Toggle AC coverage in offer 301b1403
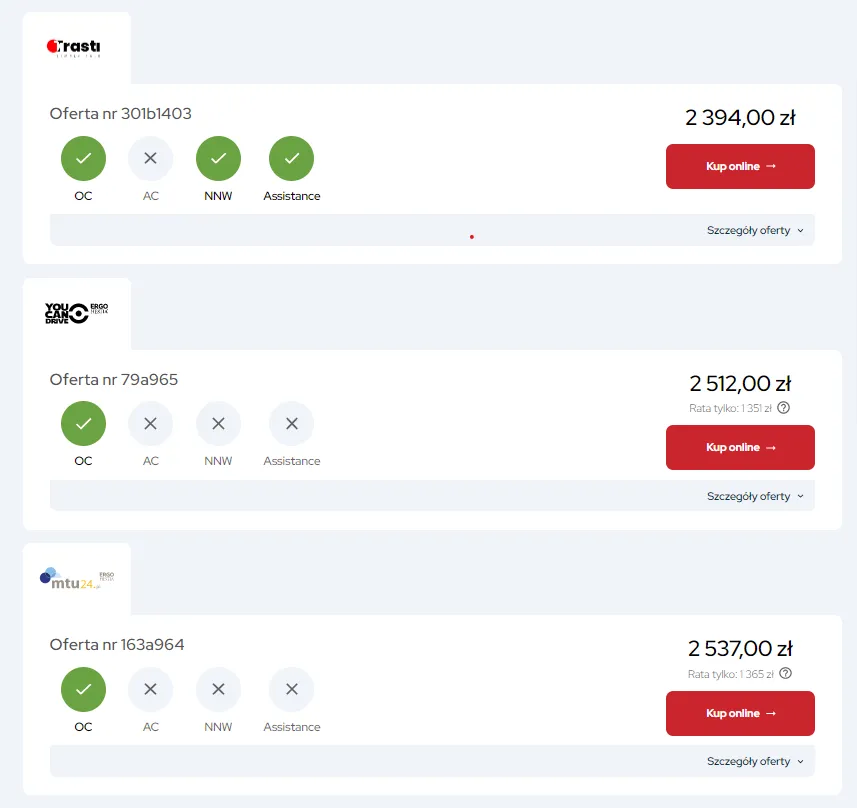Viewport: 857px width, 808px height. pos(150,159)
